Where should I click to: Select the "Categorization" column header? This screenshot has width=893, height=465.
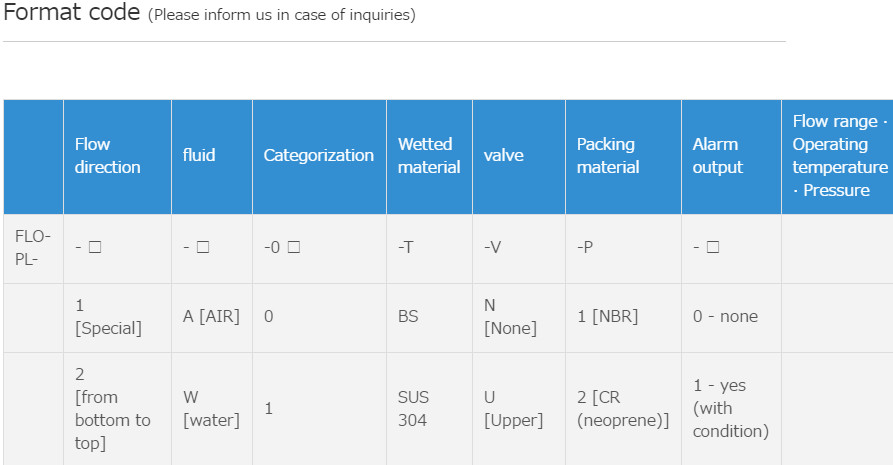click(318, 156)
